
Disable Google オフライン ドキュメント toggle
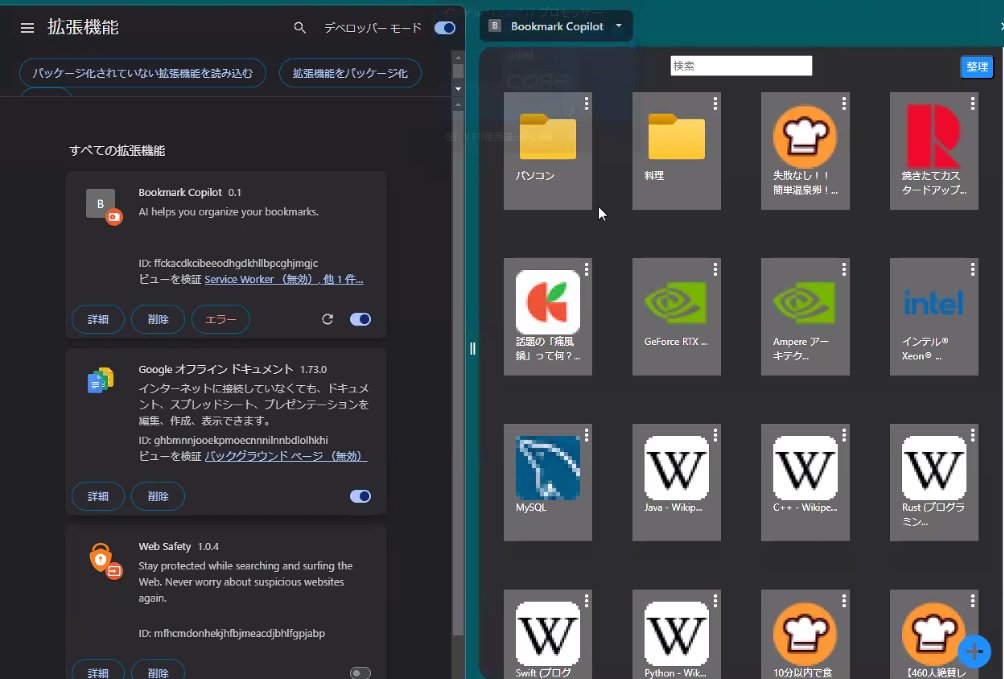tap(360, 496)
